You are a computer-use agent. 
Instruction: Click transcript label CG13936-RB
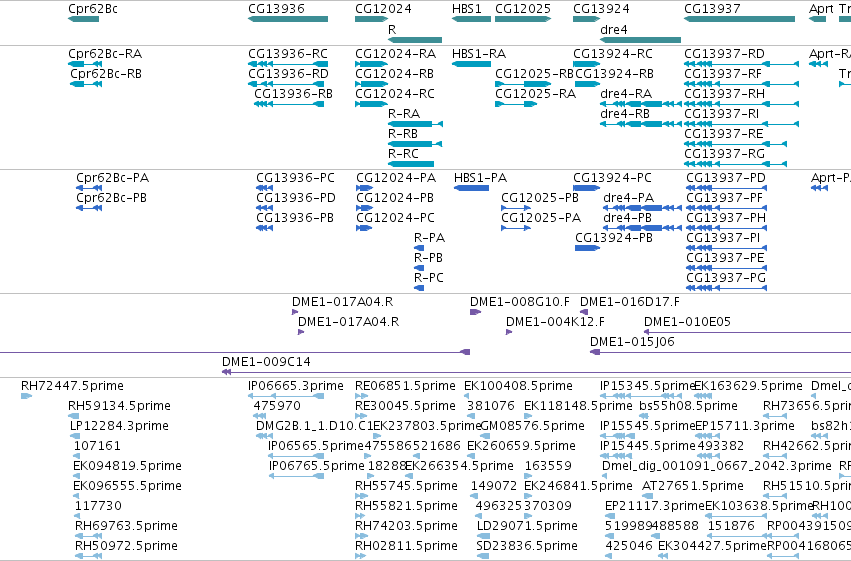click(x=293, y=94)
